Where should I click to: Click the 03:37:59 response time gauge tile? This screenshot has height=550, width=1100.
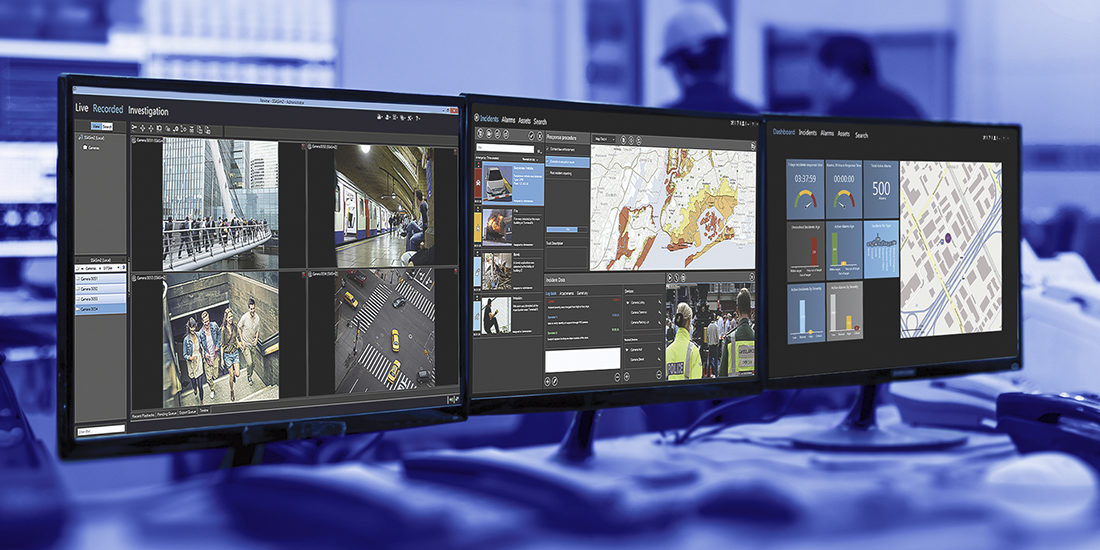coord(806,189)
